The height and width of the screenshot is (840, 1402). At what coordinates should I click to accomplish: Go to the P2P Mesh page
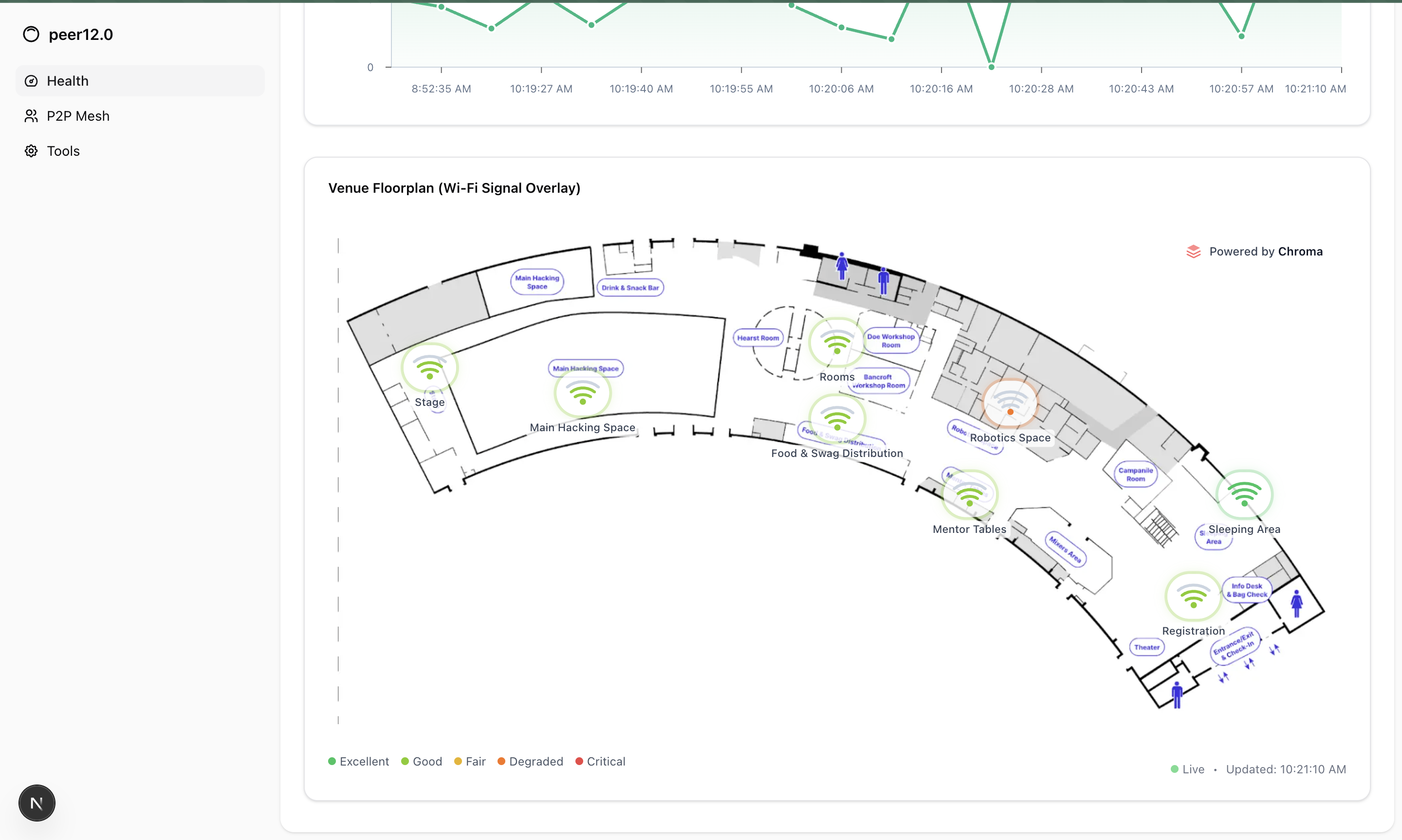point(77,116)
